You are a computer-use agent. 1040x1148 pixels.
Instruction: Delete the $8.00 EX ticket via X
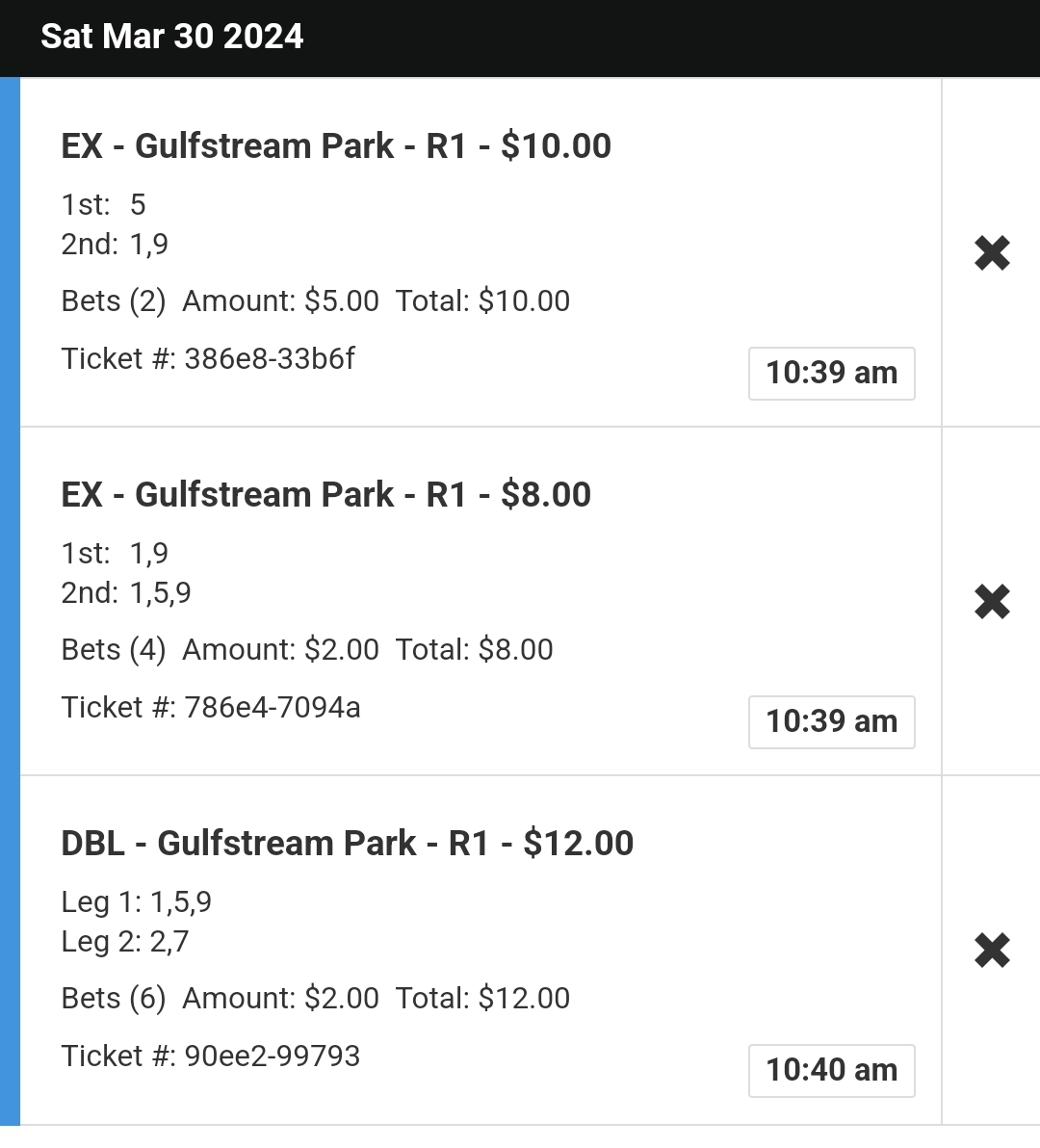[992, 602]
